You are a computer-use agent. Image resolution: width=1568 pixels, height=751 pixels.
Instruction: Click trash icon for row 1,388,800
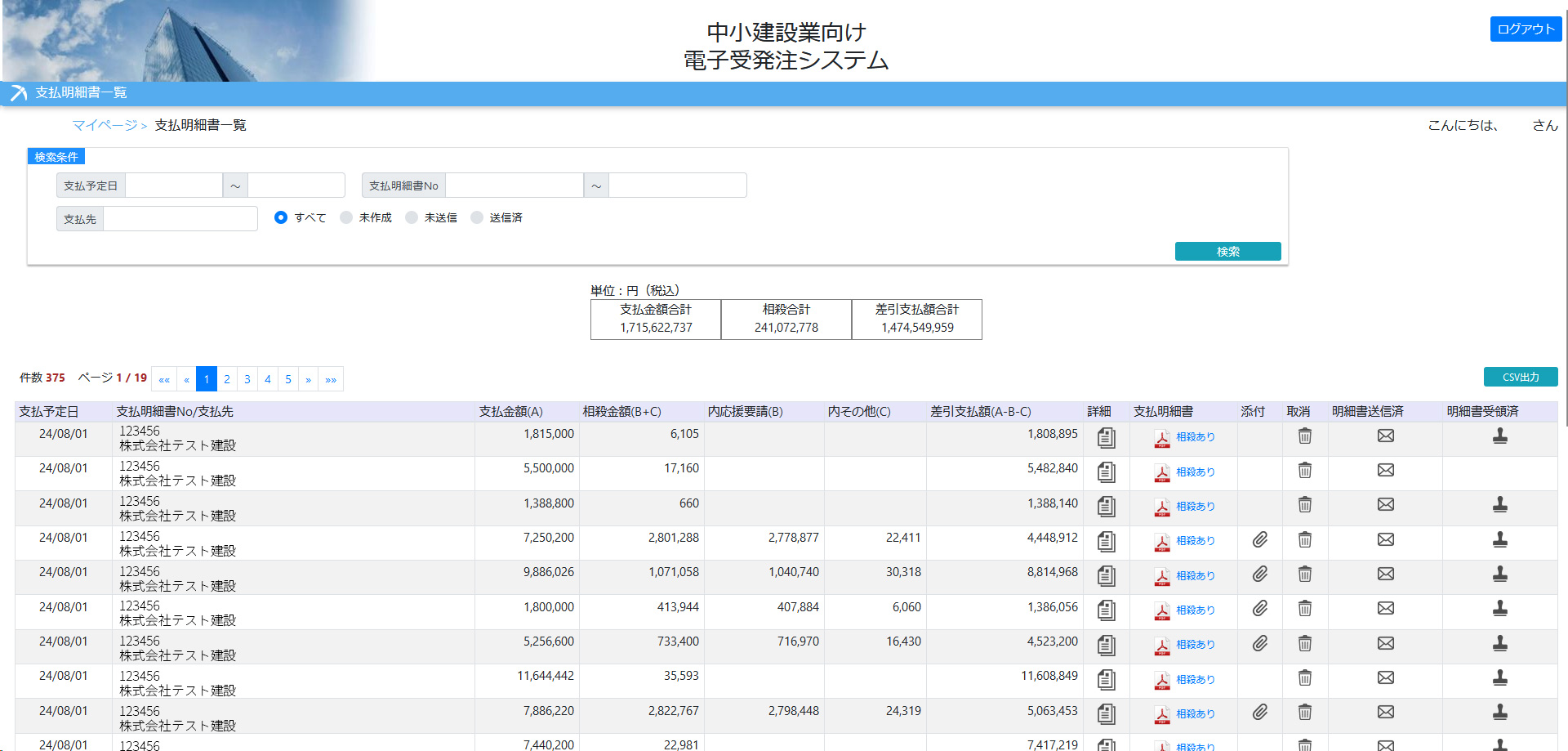click(x=1305, y=504)
